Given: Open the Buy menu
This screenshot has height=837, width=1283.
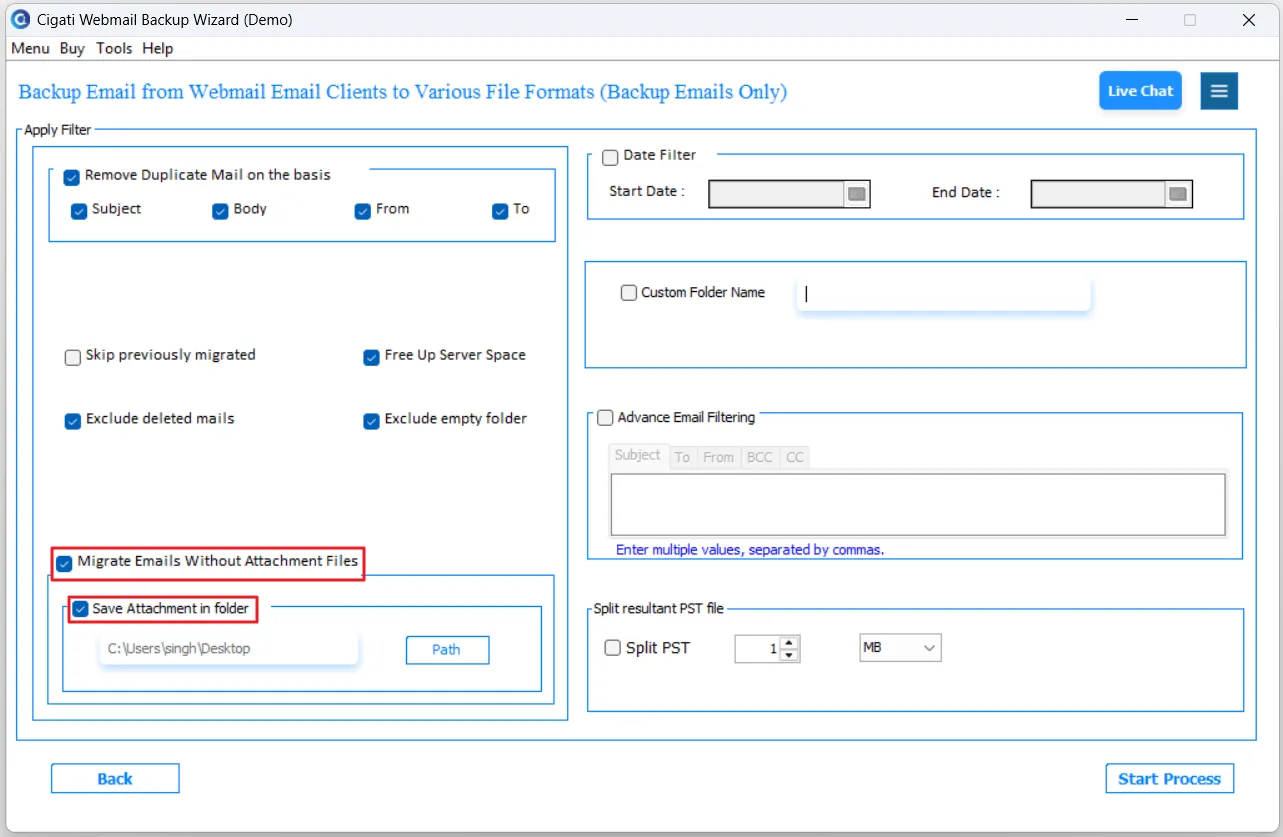Looking at the screenshot, I should [x=72, y=48].
